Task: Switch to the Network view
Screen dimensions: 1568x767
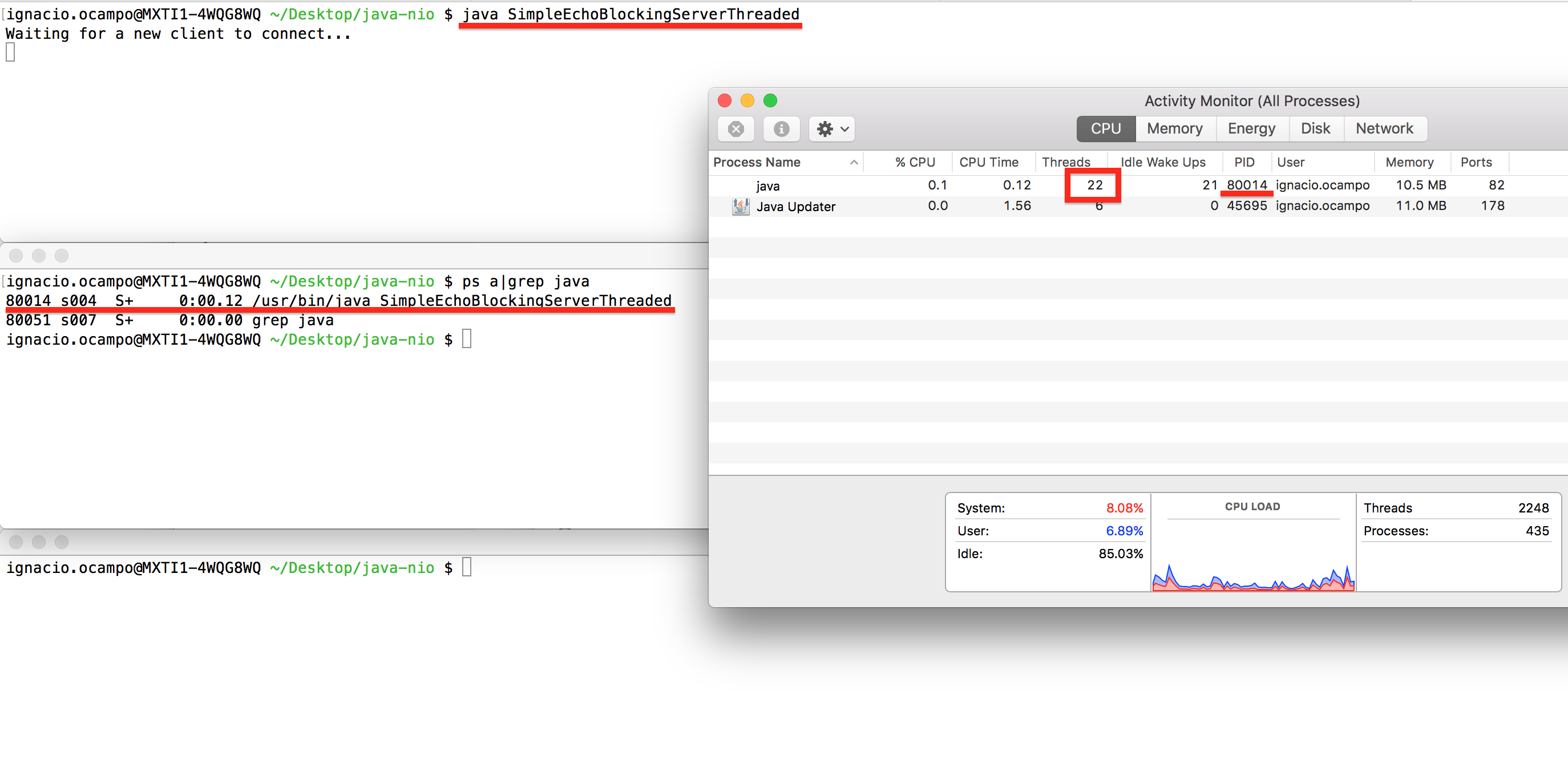Action: (x=1385, y=128)
